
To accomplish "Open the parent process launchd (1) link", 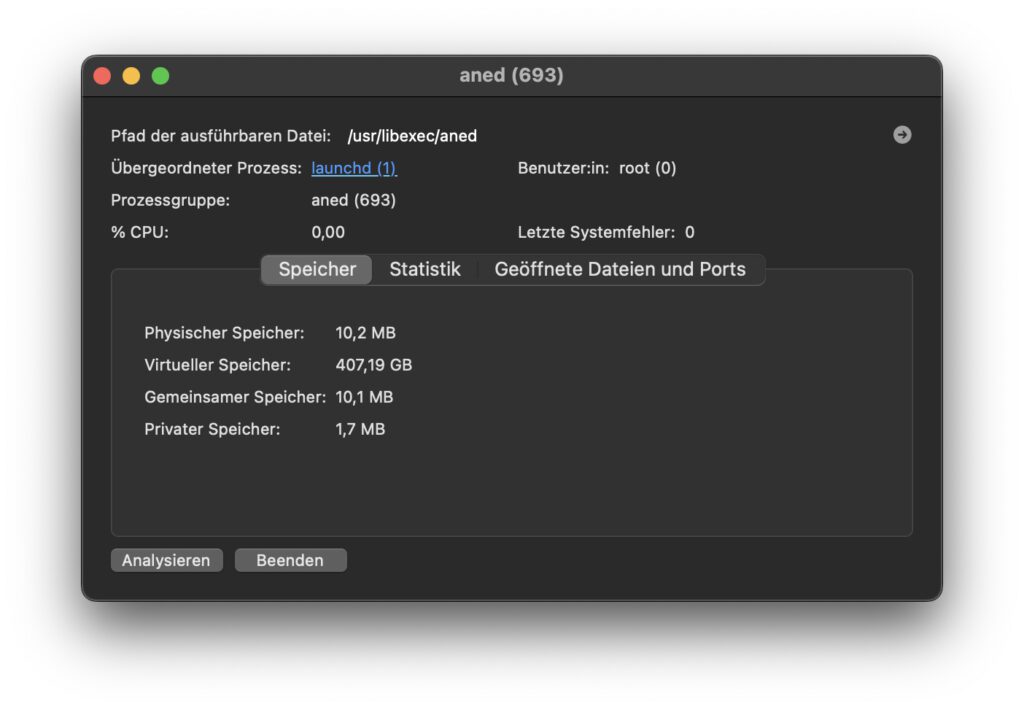I will [x=354, y=168].
